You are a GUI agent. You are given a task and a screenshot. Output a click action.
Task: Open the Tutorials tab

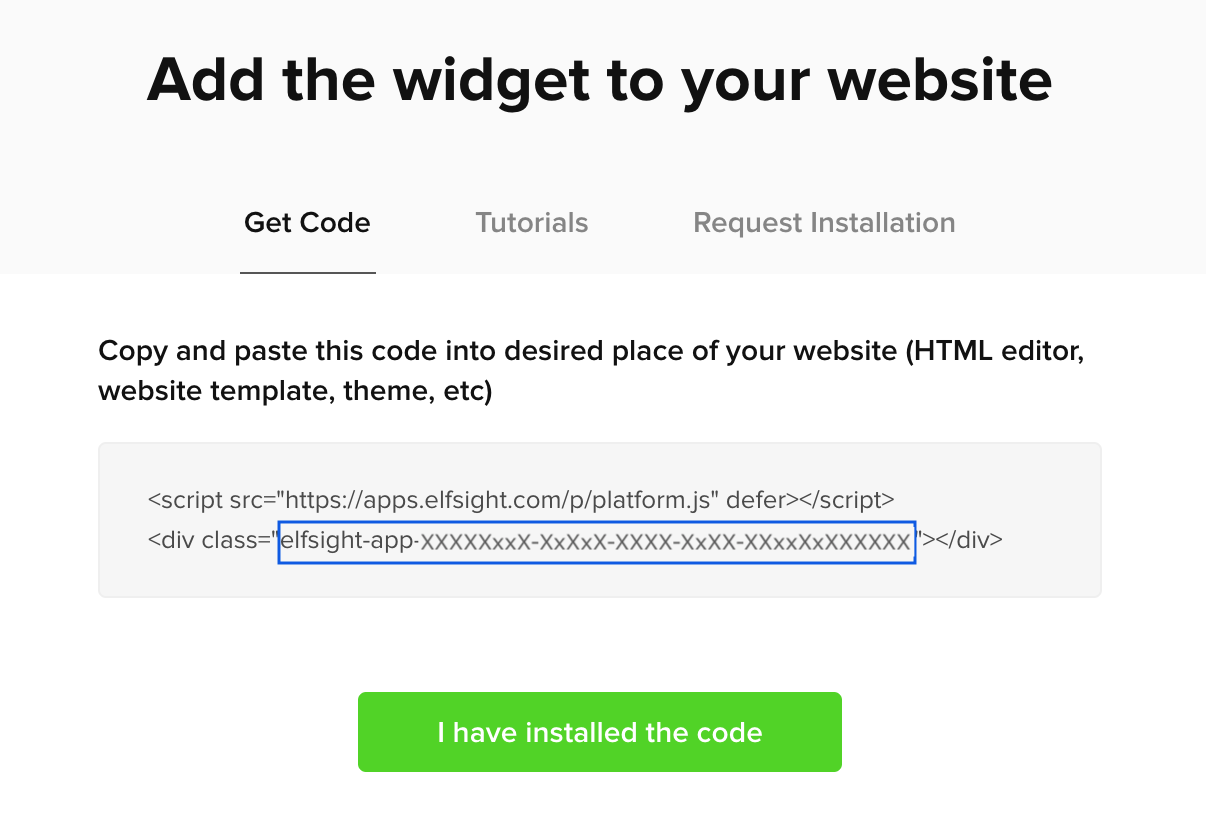tap(532, 222)
